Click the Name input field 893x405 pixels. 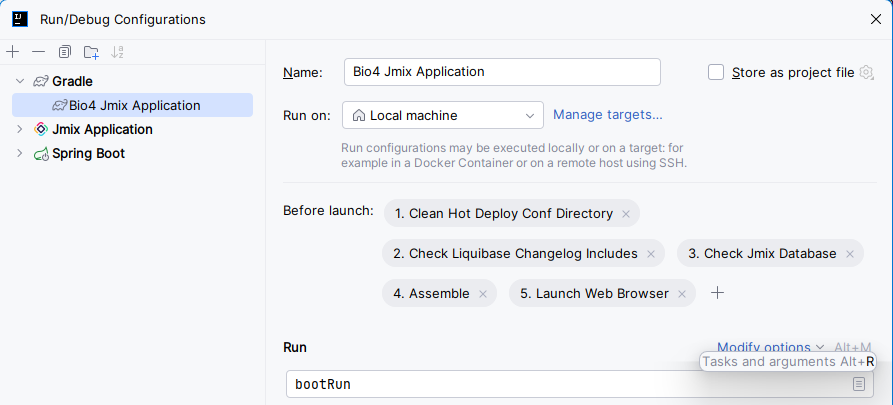point(501,72)
